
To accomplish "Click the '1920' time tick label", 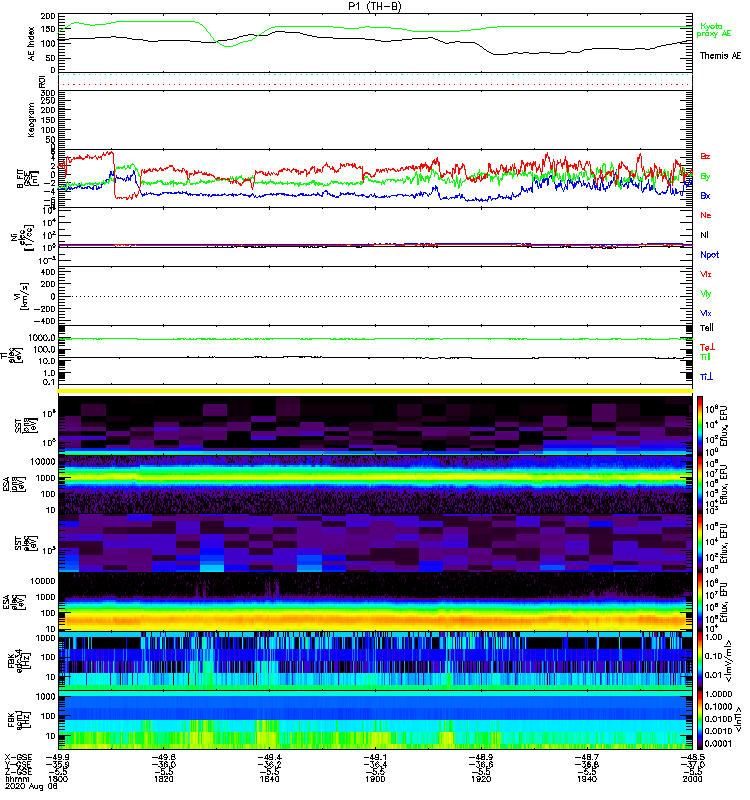I will (x=481, y=779).
